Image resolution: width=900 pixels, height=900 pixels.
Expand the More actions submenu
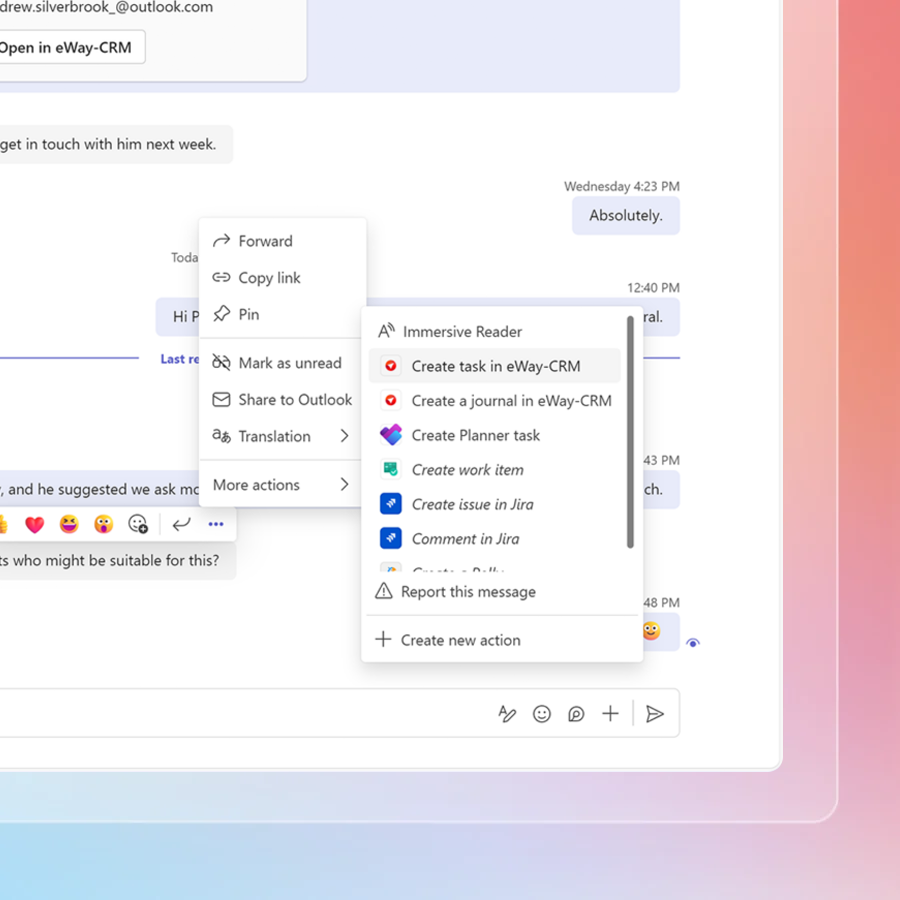[282, 485]
